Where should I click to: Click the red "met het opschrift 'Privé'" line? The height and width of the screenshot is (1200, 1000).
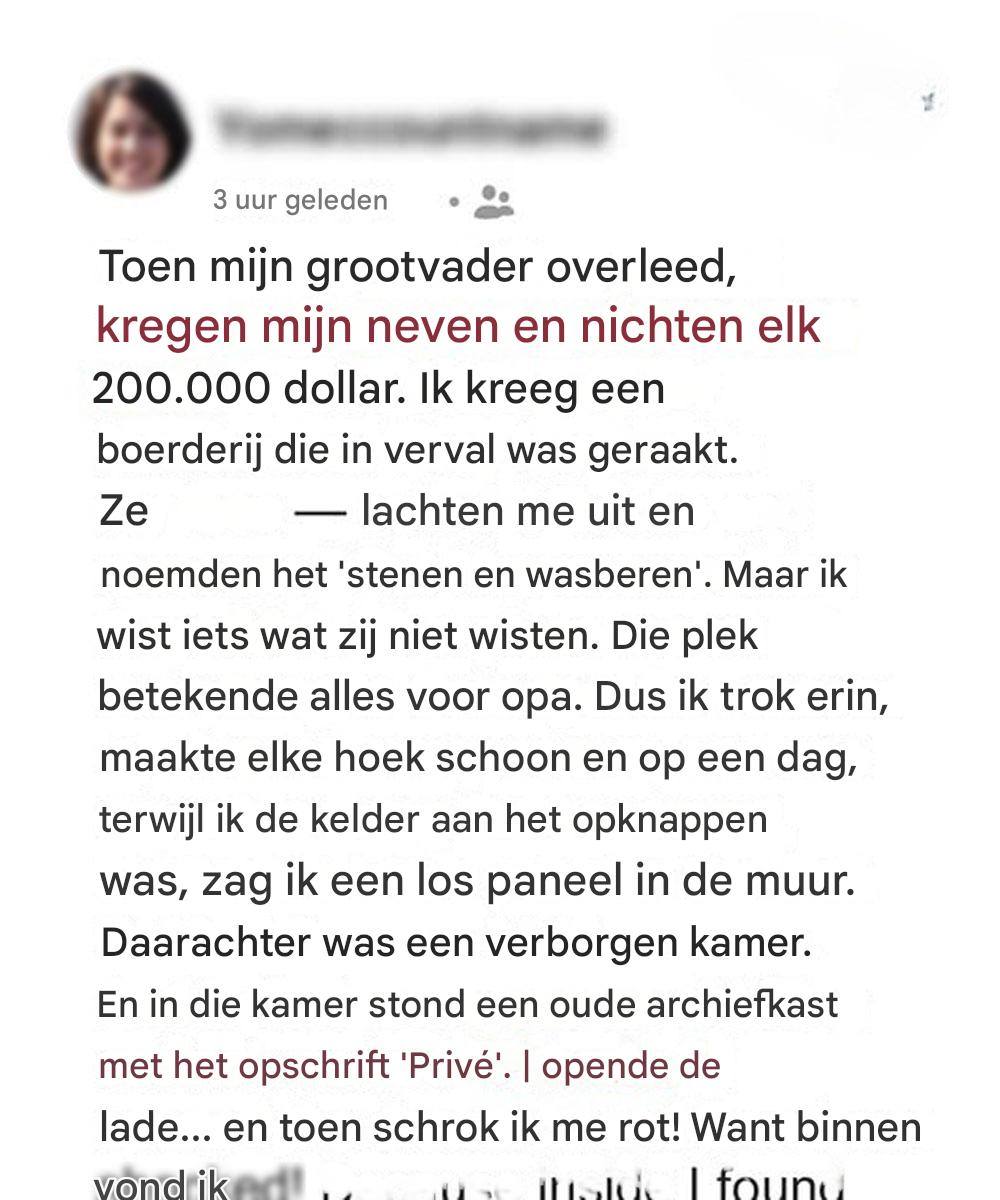(409, 1066)
